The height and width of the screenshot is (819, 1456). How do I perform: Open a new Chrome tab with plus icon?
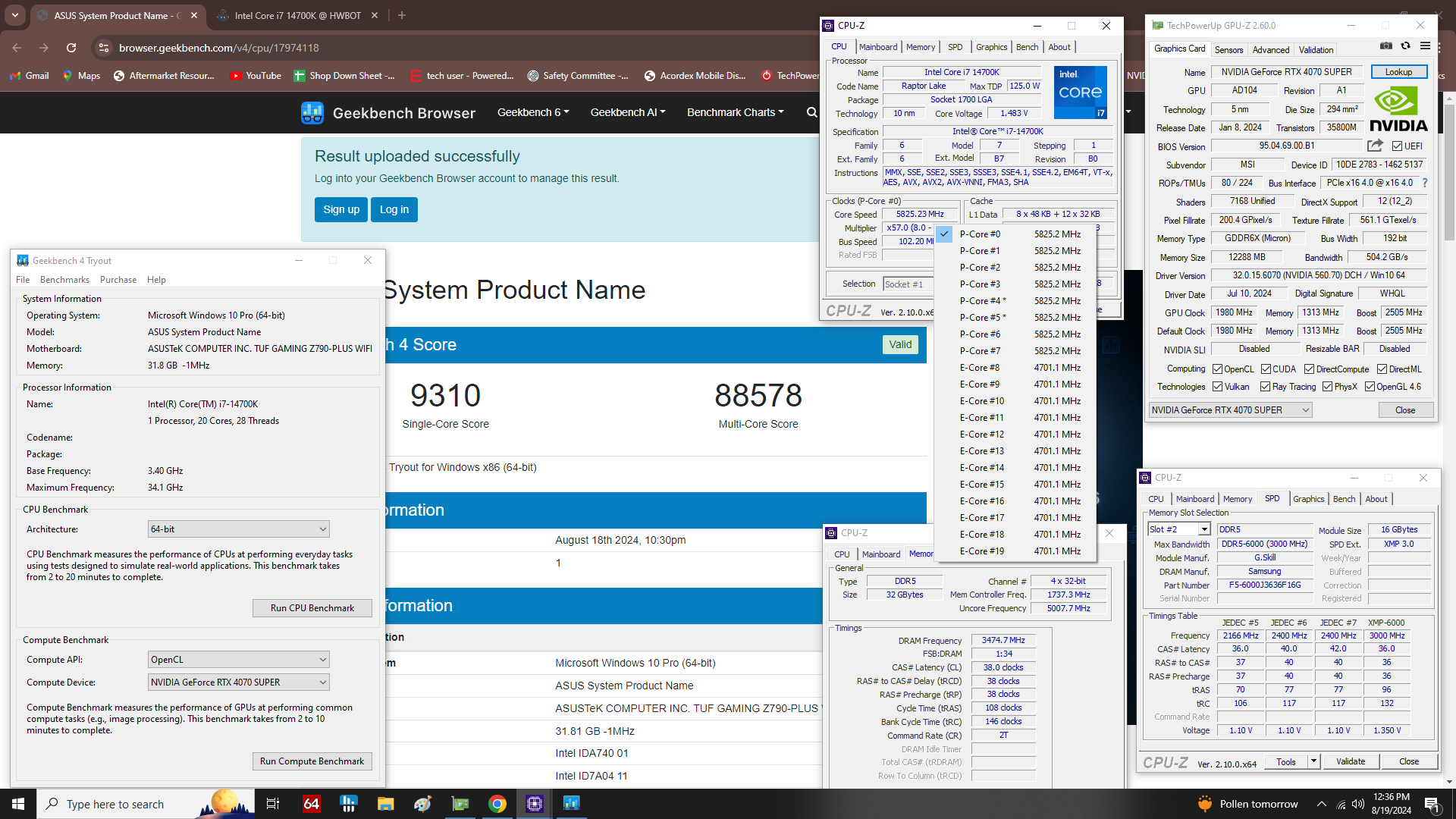[x=402, y=15]
